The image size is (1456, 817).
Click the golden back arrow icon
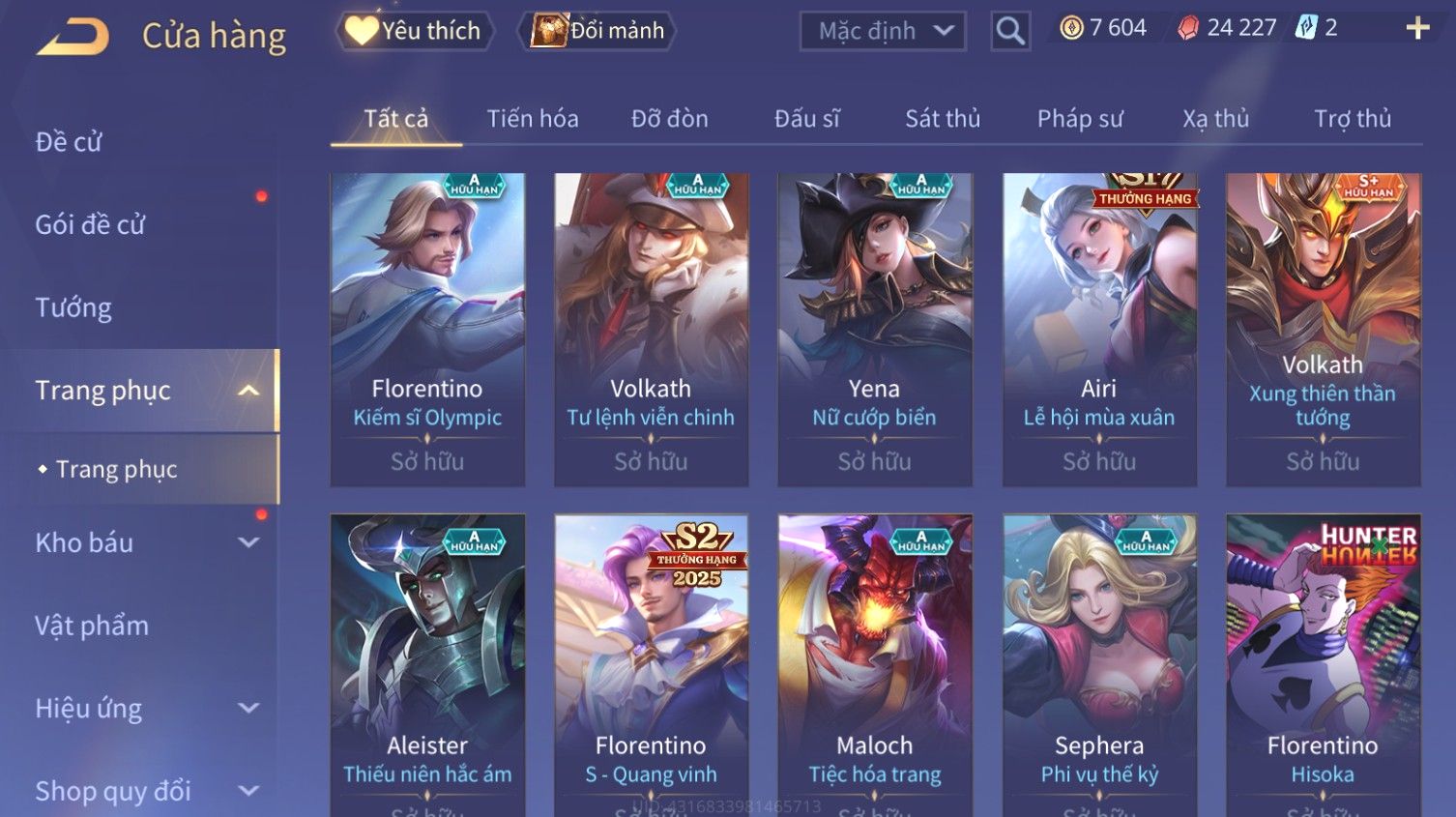click(73, 38)
